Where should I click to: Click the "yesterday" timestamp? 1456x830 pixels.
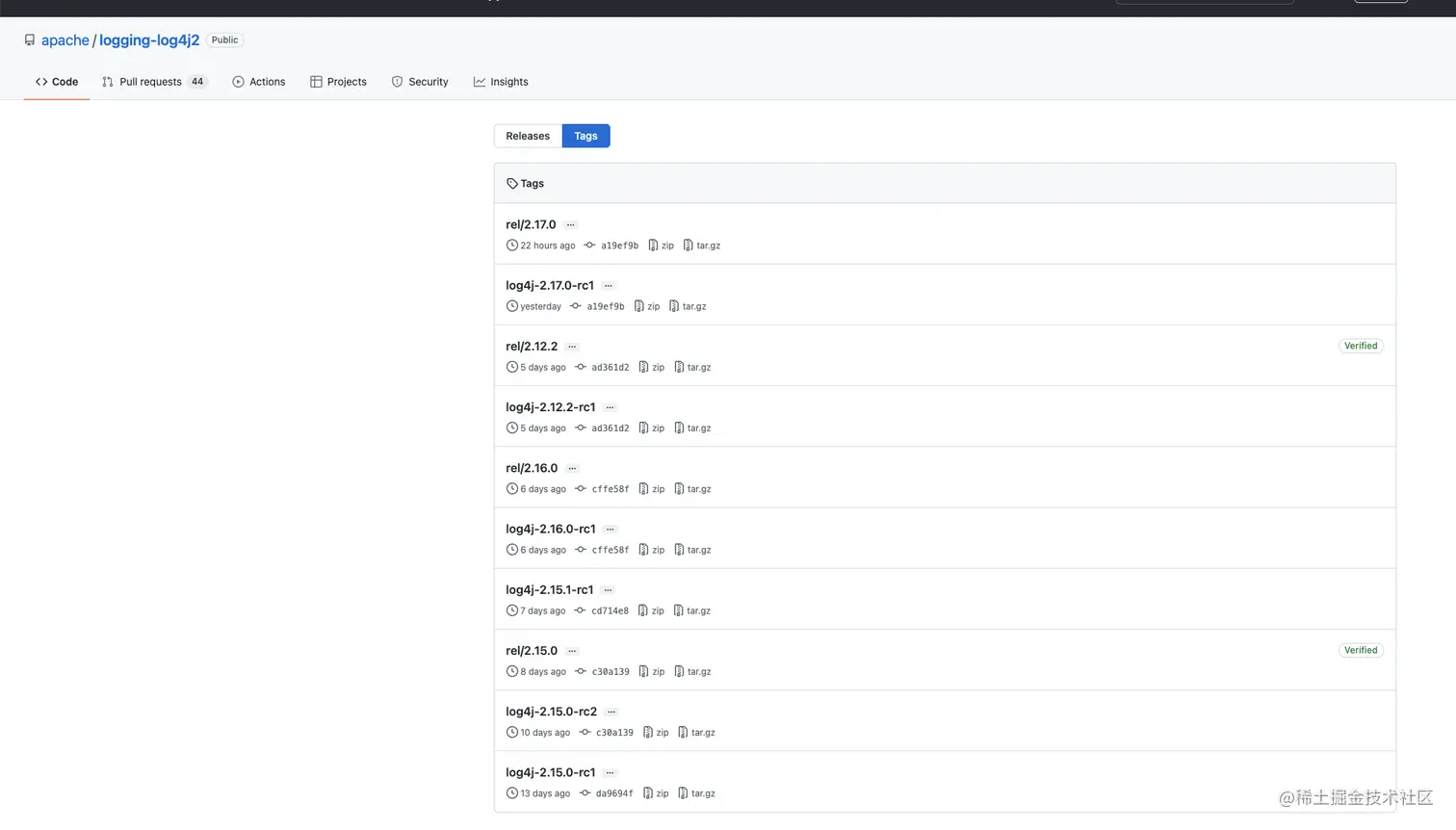pyautogui.click(x=540, y=306)
